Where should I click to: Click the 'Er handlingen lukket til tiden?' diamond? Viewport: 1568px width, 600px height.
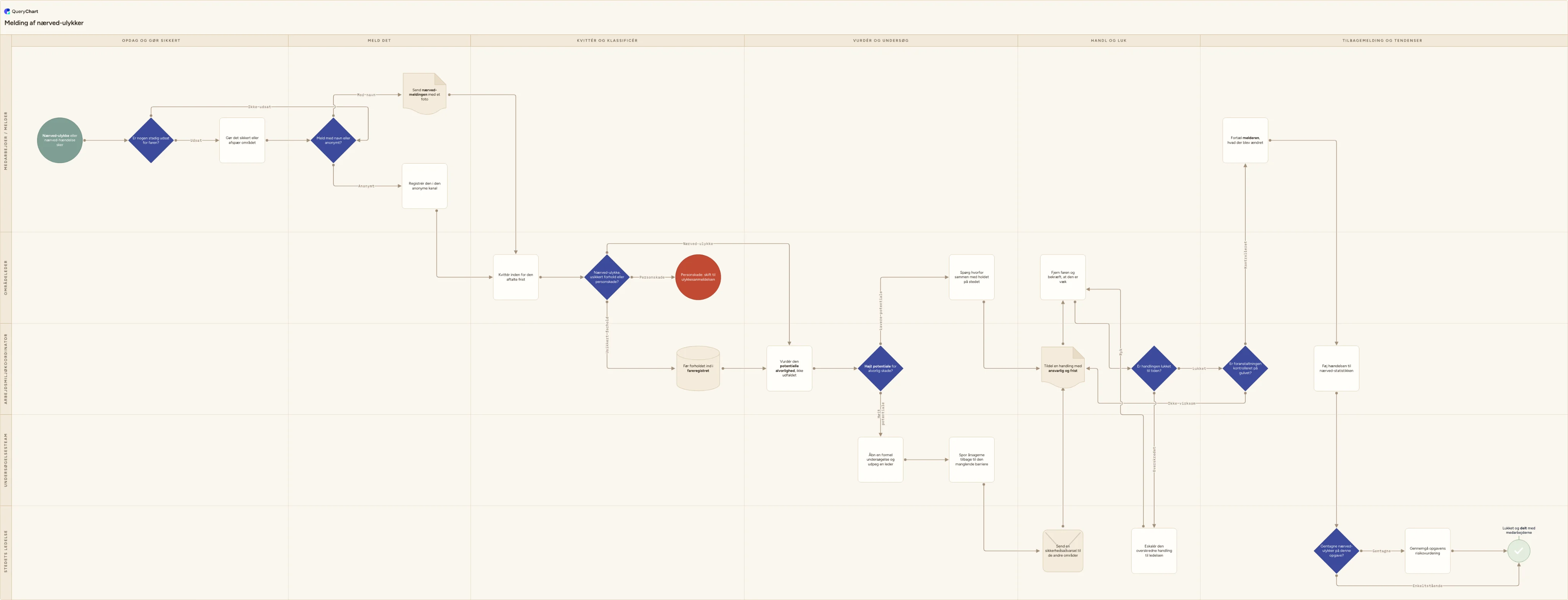click(1154, 368)
